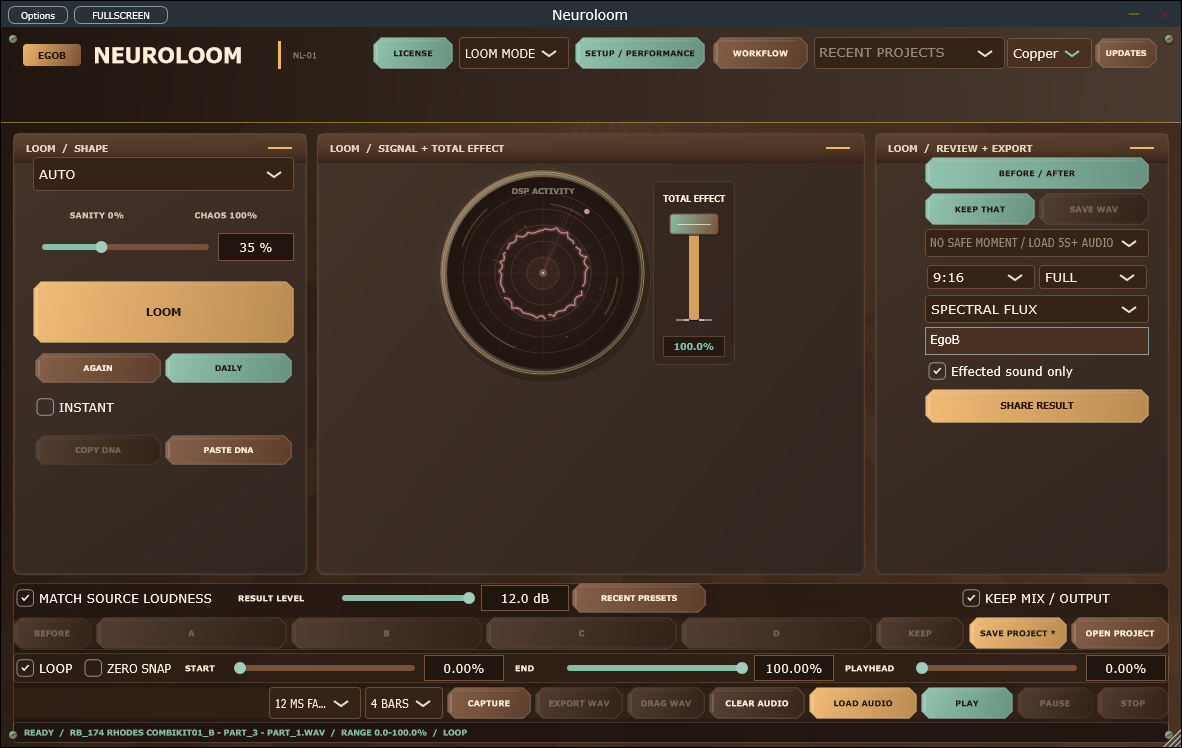
Task: Click the Playhead slider handle
Action: [922, 668]
